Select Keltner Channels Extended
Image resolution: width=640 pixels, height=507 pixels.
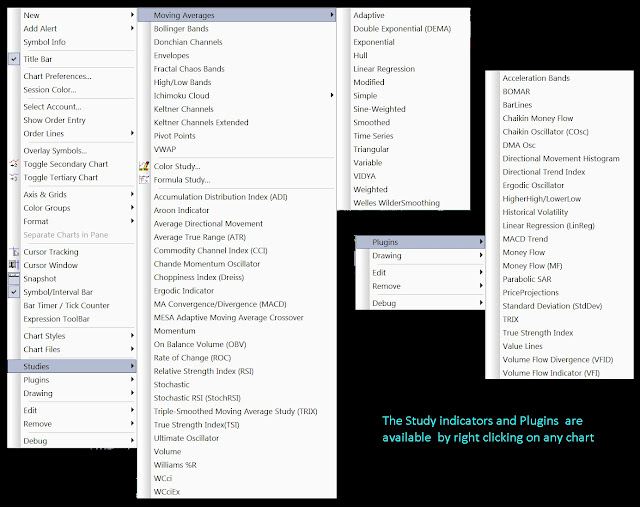tap(201, 122)
